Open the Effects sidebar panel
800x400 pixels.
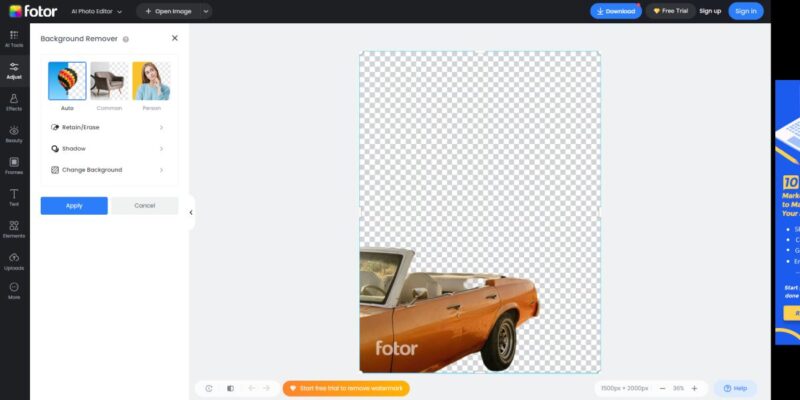[x=14, y=102]
